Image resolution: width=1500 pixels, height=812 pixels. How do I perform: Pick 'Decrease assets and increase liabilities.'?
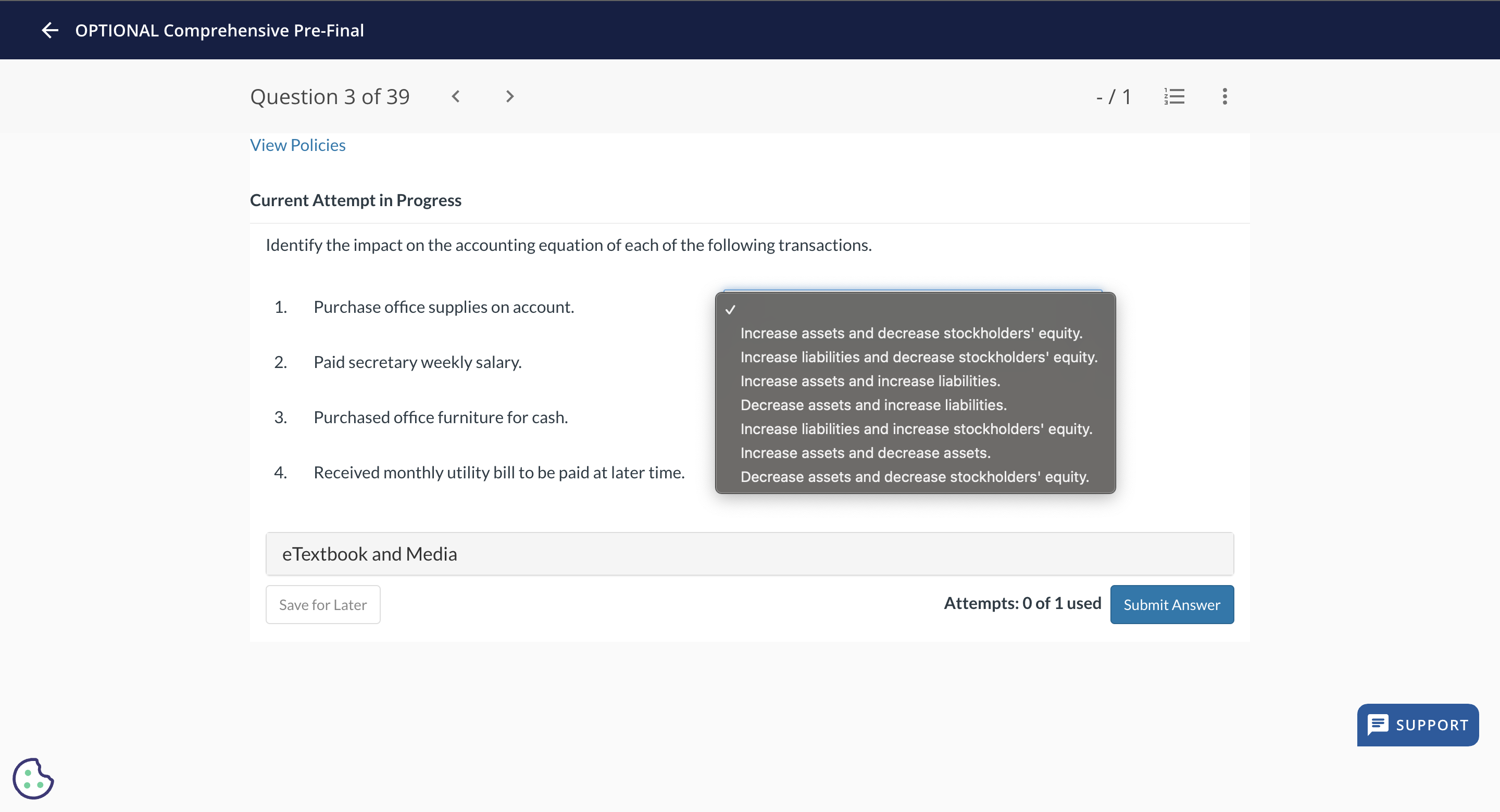click(x=873, y=405)
